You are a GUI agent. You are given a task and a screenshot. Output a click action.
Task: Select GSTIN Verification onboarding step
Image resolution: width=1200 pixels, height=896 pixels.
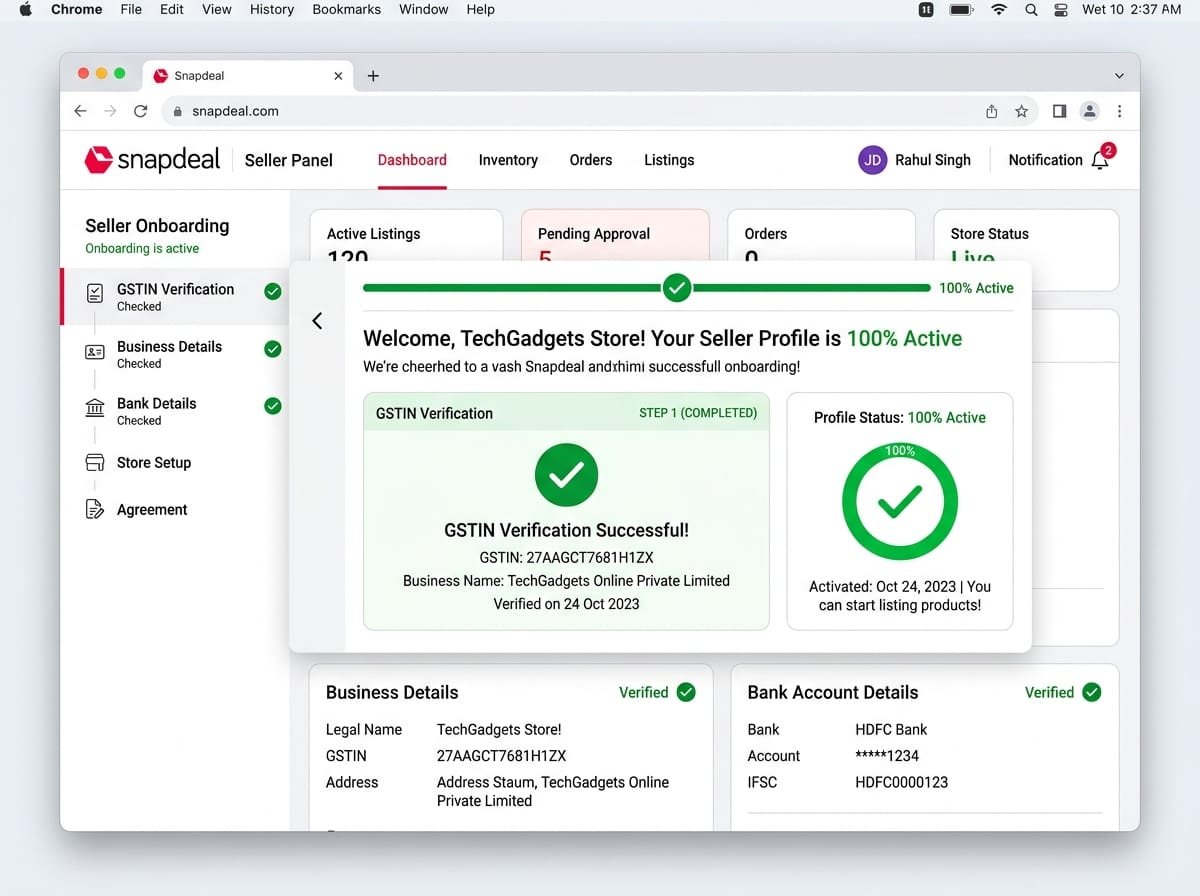coord(175,297)
